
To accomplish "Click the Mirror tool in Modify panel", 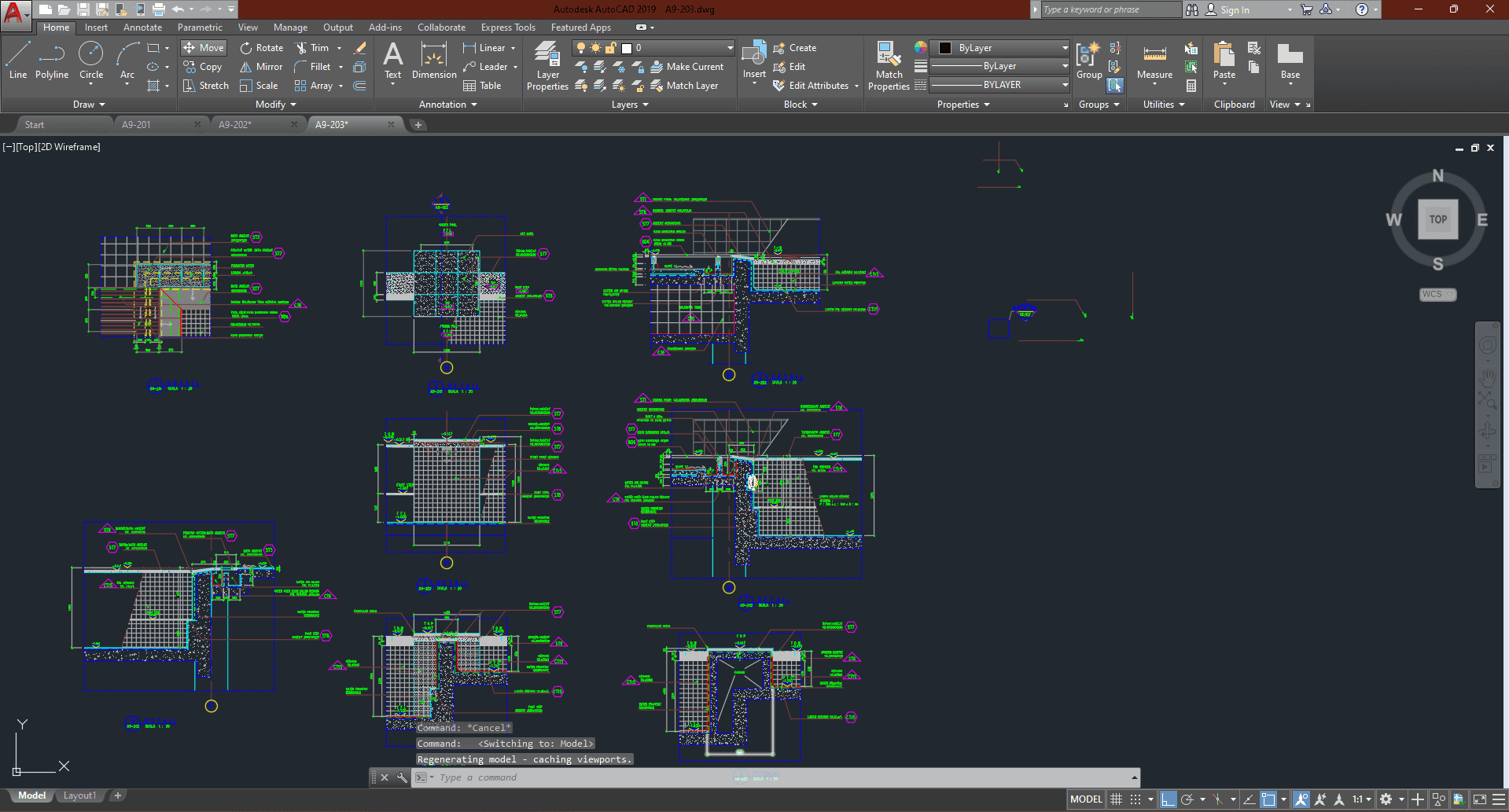I will point(261,67).
